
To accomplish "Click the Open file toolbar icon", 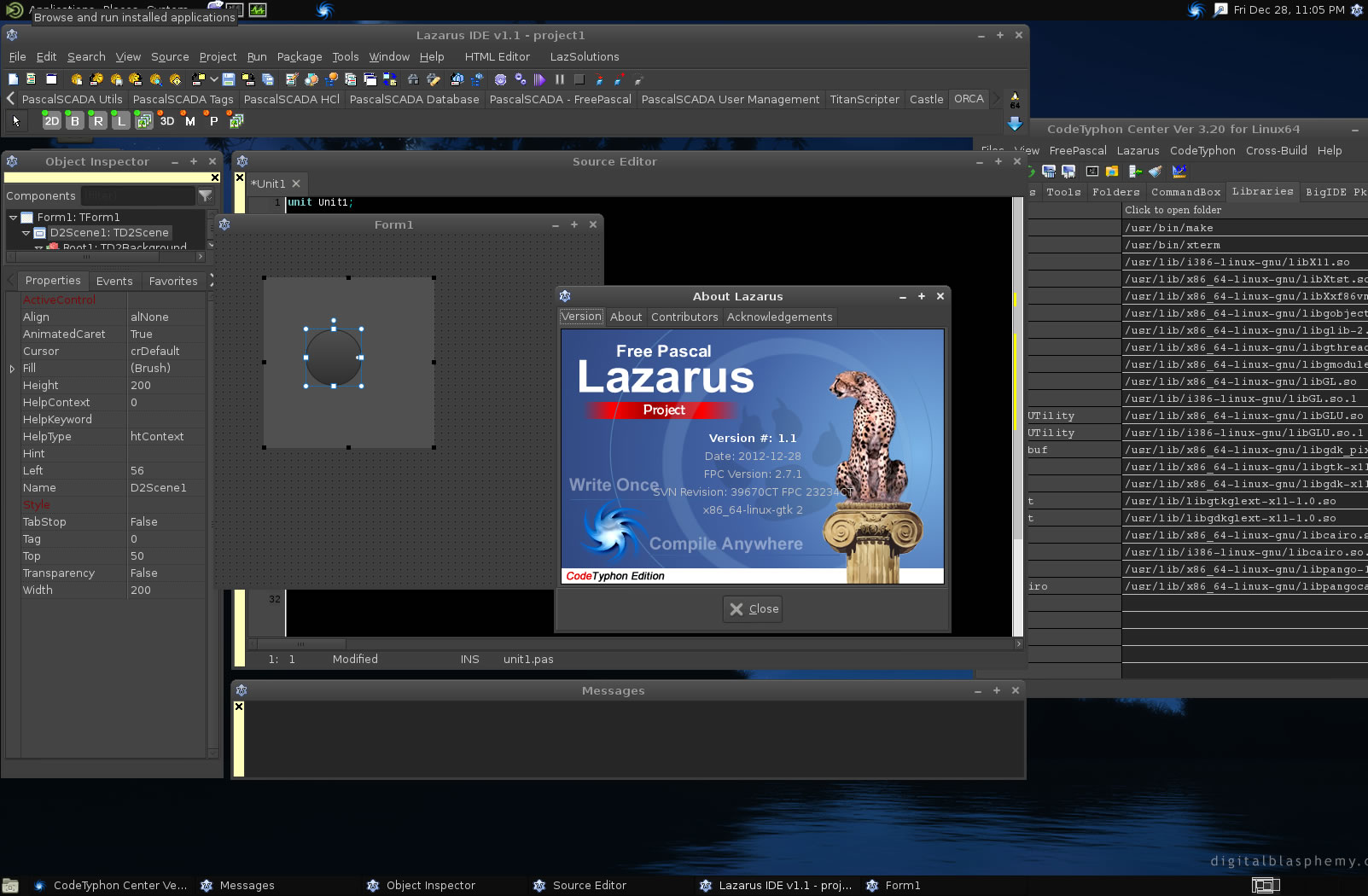I will tap(198, 79).
